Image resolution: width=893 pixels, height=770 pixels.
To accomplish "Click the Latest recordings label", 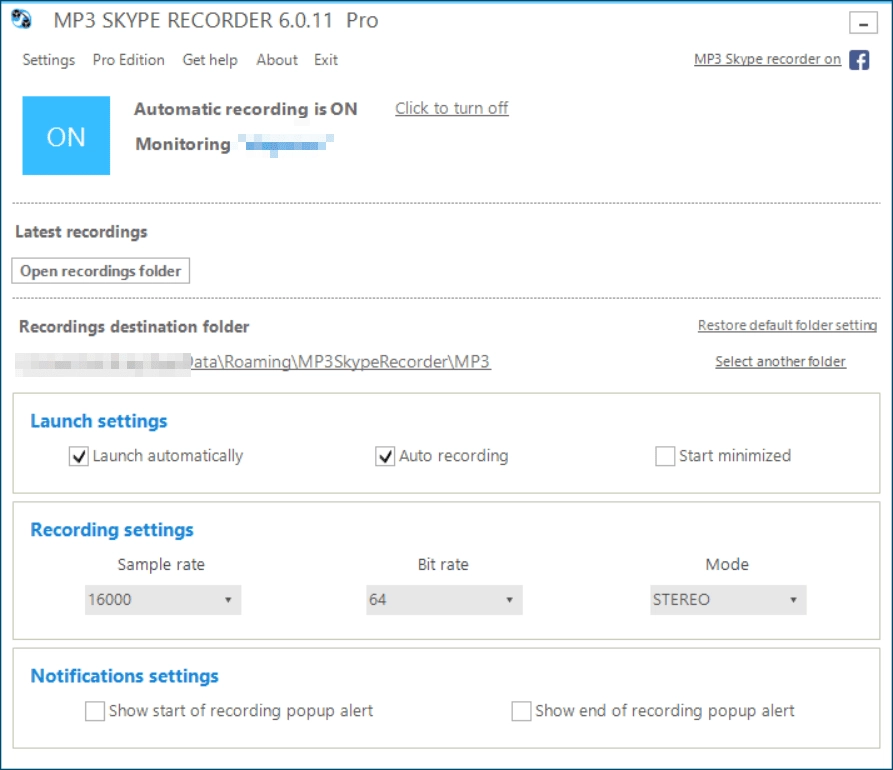I will tap(81, 232).
